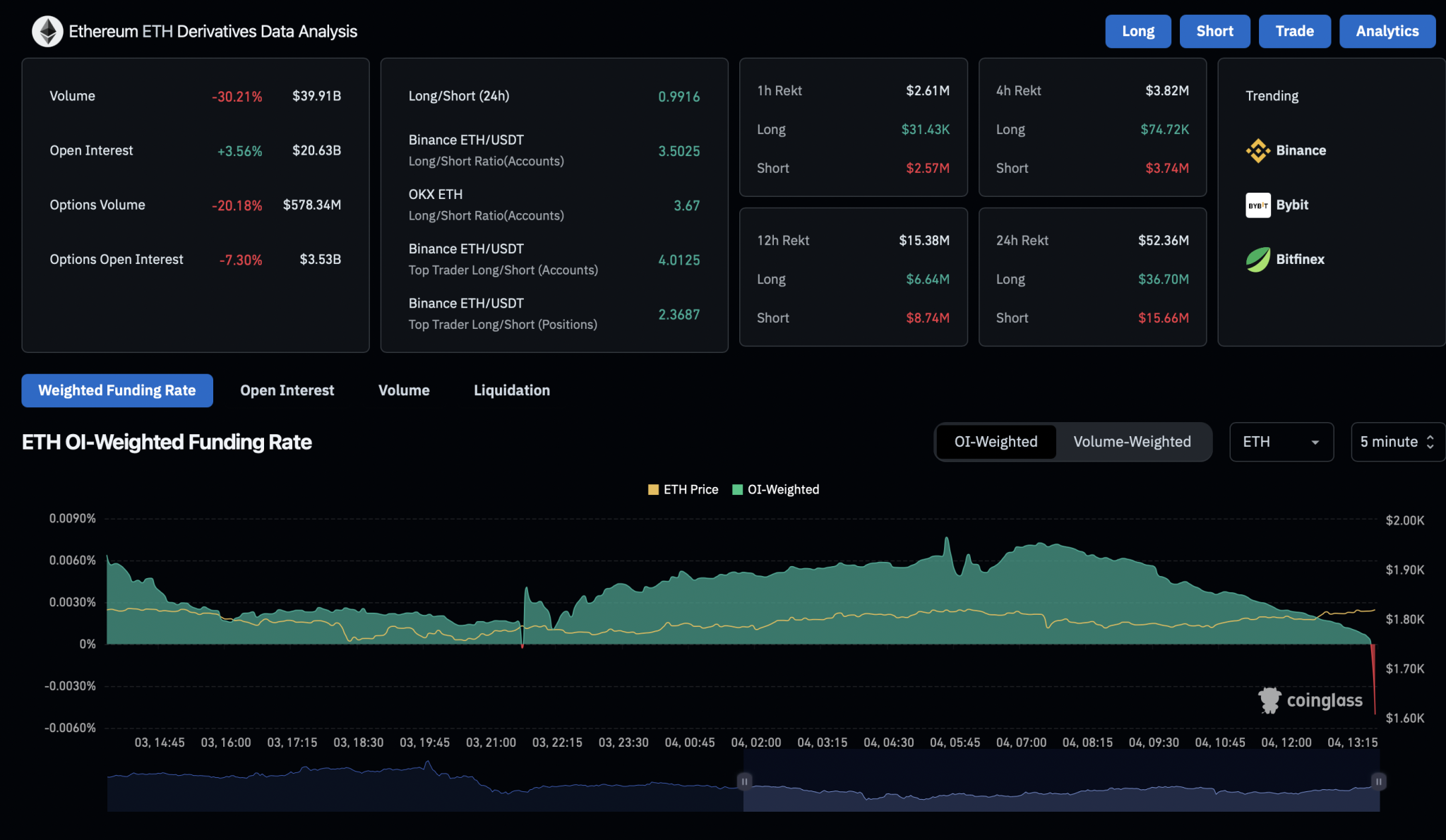This screenshot has width=1446, height=840.
Task: Open the ETH coin dropdown
Action: 1281,442
